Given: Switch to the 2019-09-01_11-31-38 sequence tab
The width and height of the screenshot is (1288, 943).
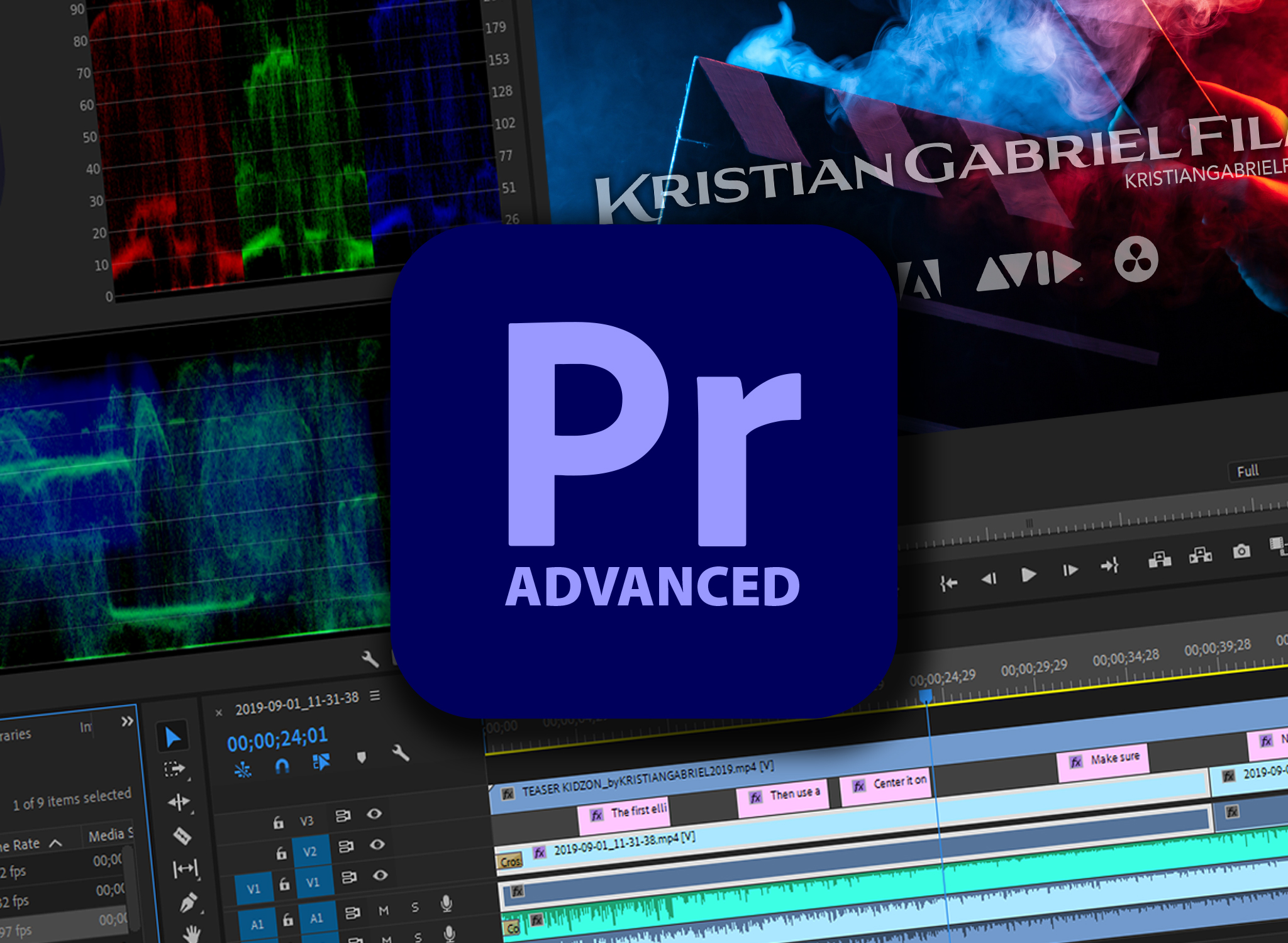Looking at the screenshot, I should [x=297, y=703].
